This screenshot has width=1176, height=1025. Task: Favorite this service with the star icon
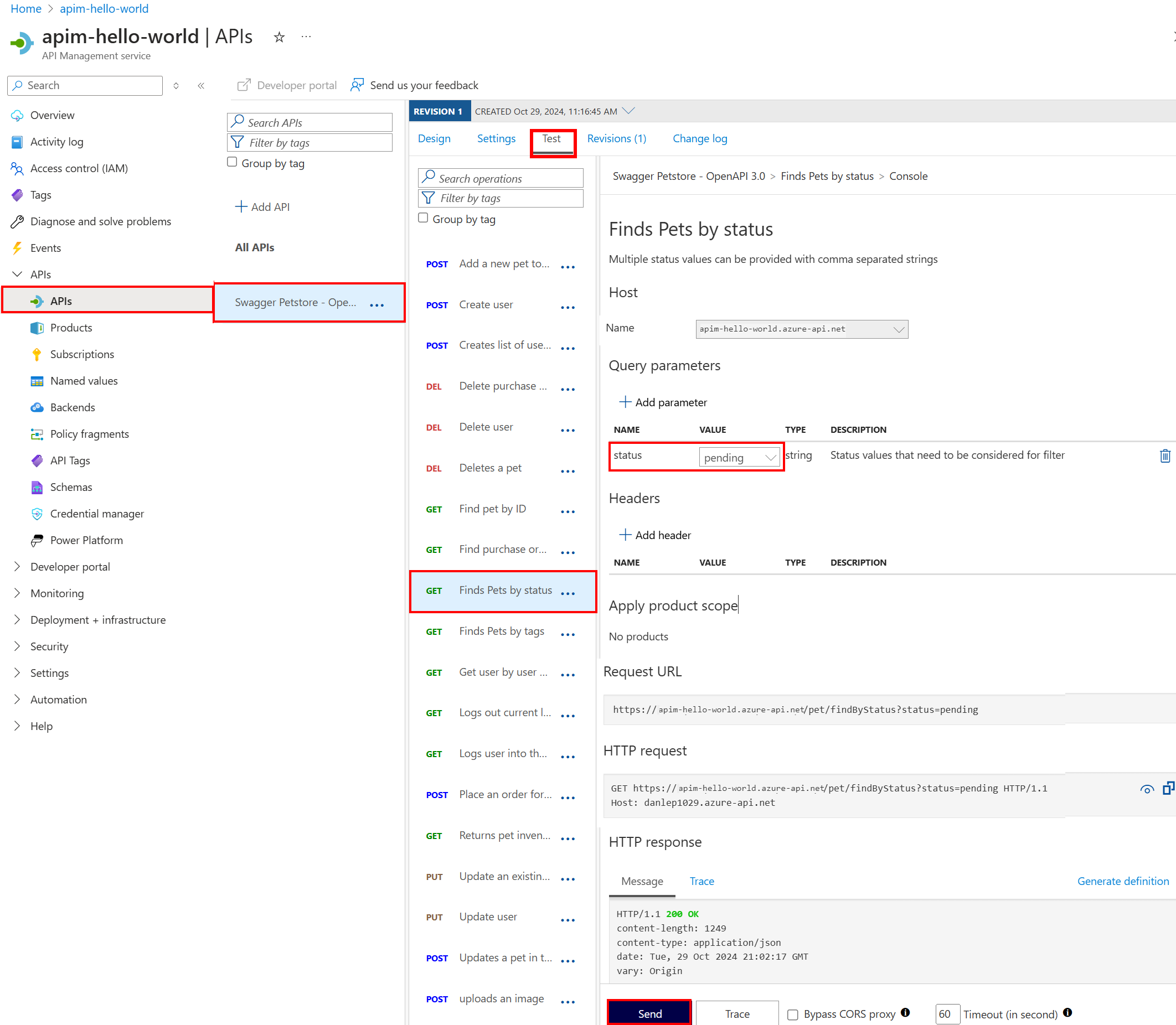coord(279,37)
